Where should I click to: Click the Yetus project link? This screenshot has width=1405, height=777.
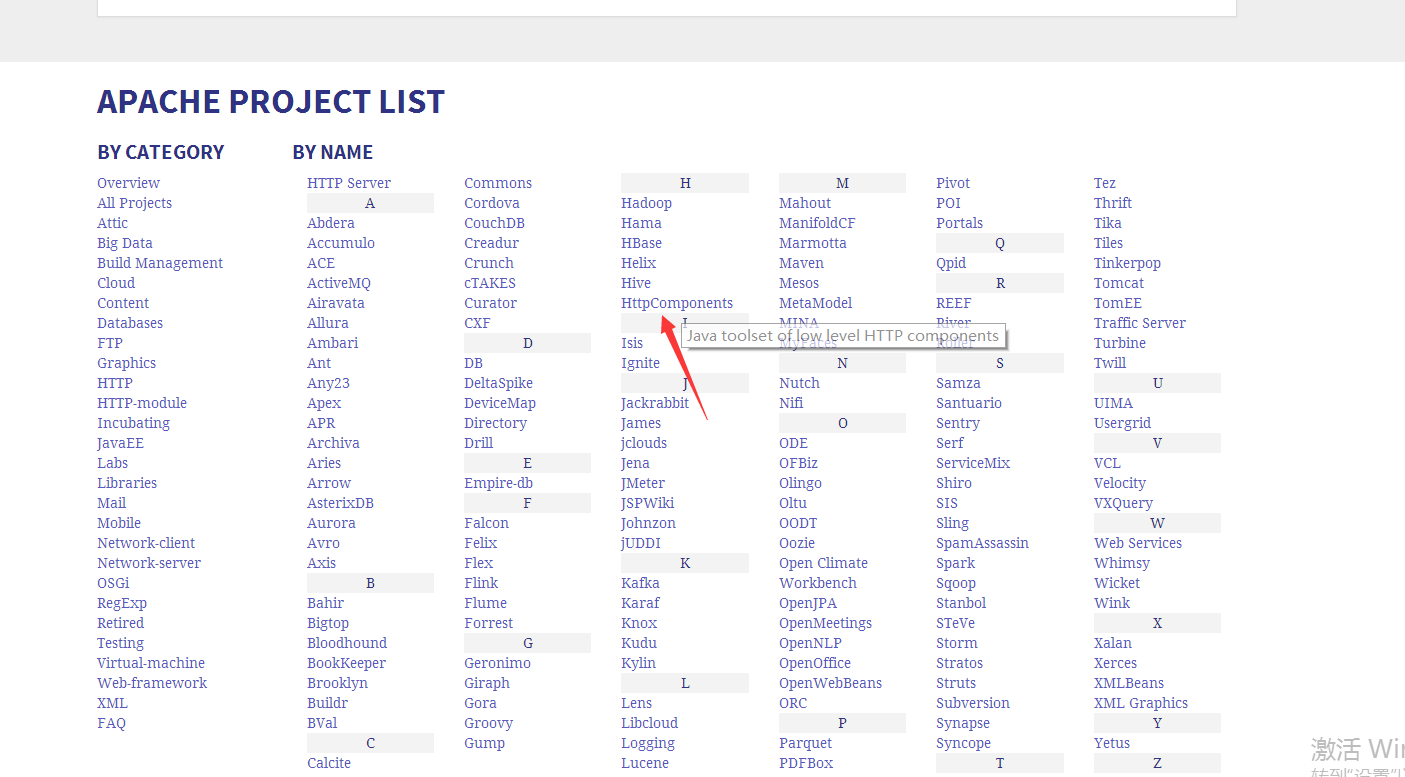1112,743
